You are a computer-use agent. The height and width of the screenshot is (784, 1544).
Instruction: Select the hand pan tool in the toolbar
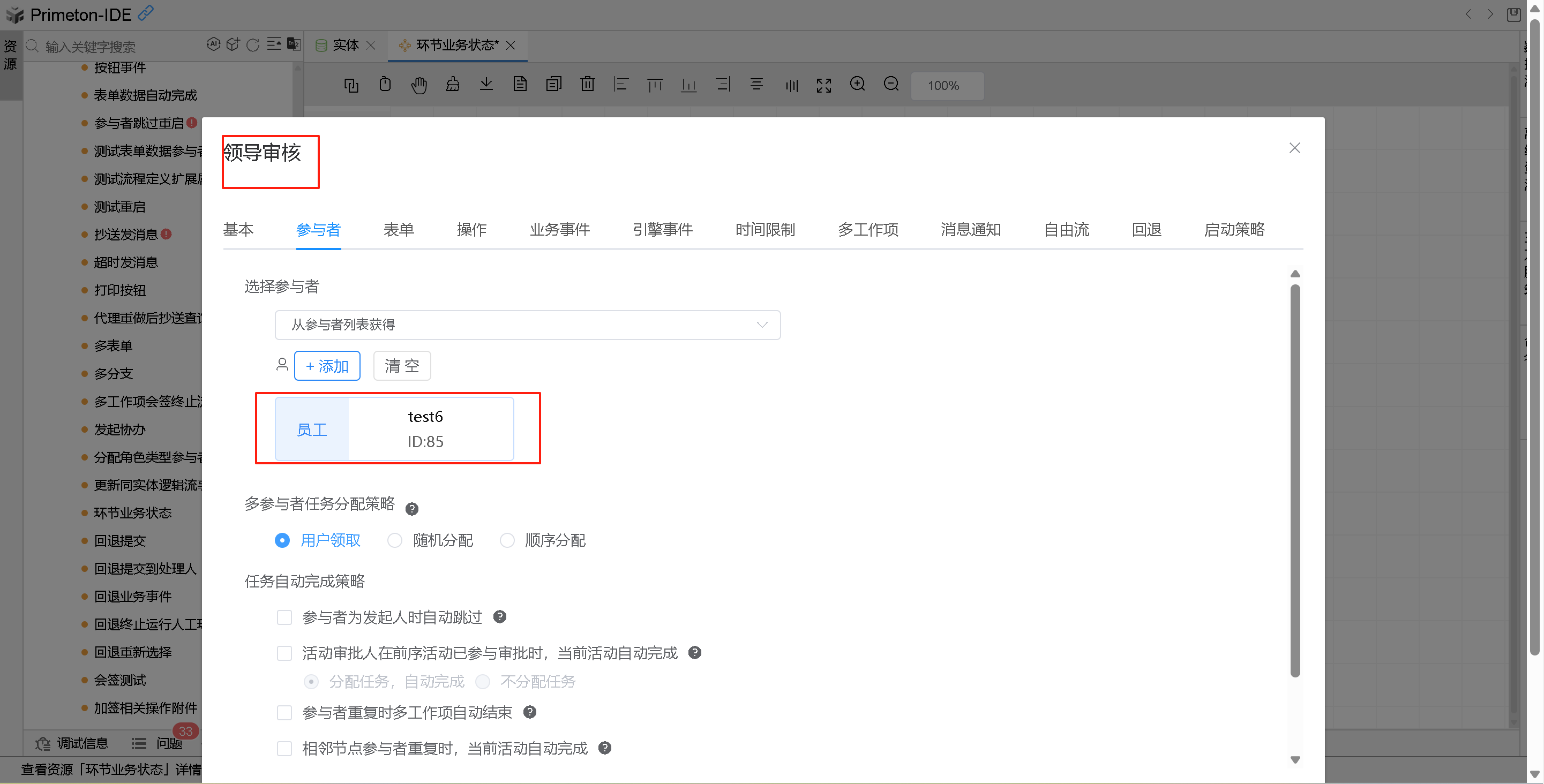418,85
